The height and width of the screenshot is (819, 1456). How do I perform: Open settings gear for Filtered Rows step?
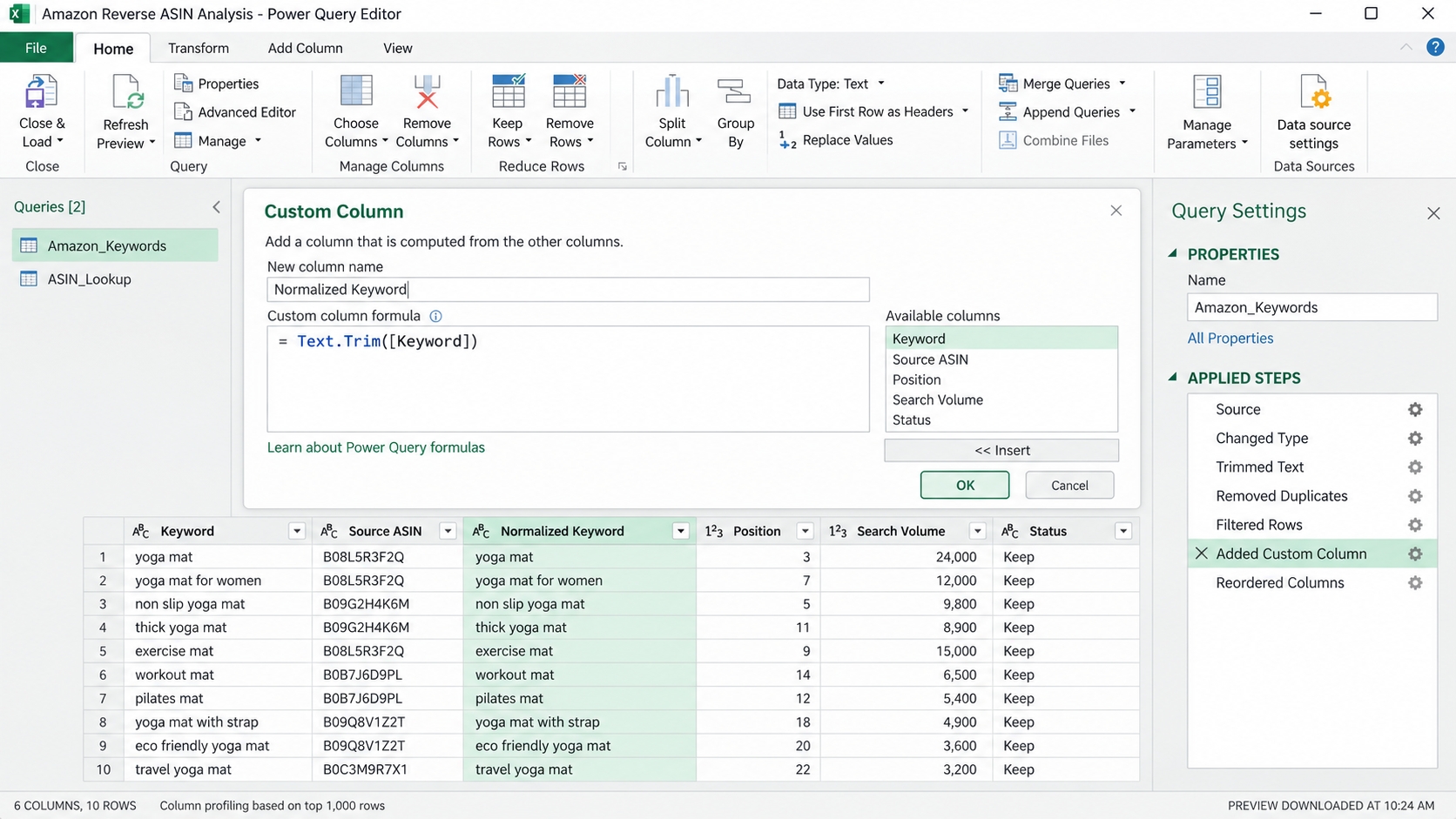click(x=1415, y=525)
